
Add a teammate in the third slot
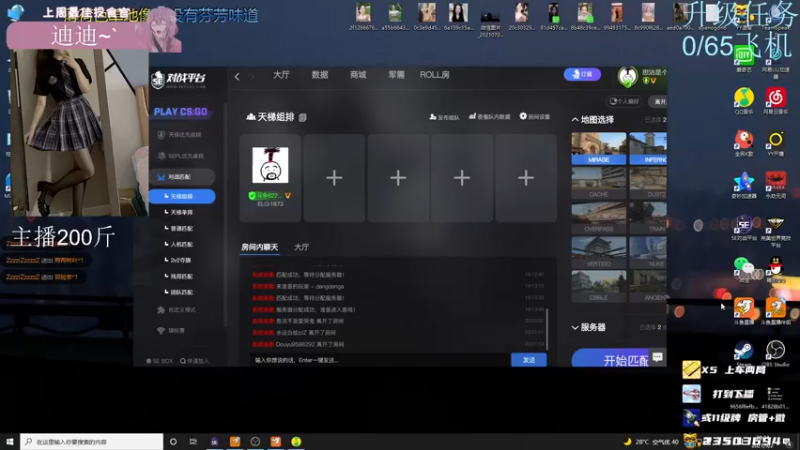tap(398, 178)
